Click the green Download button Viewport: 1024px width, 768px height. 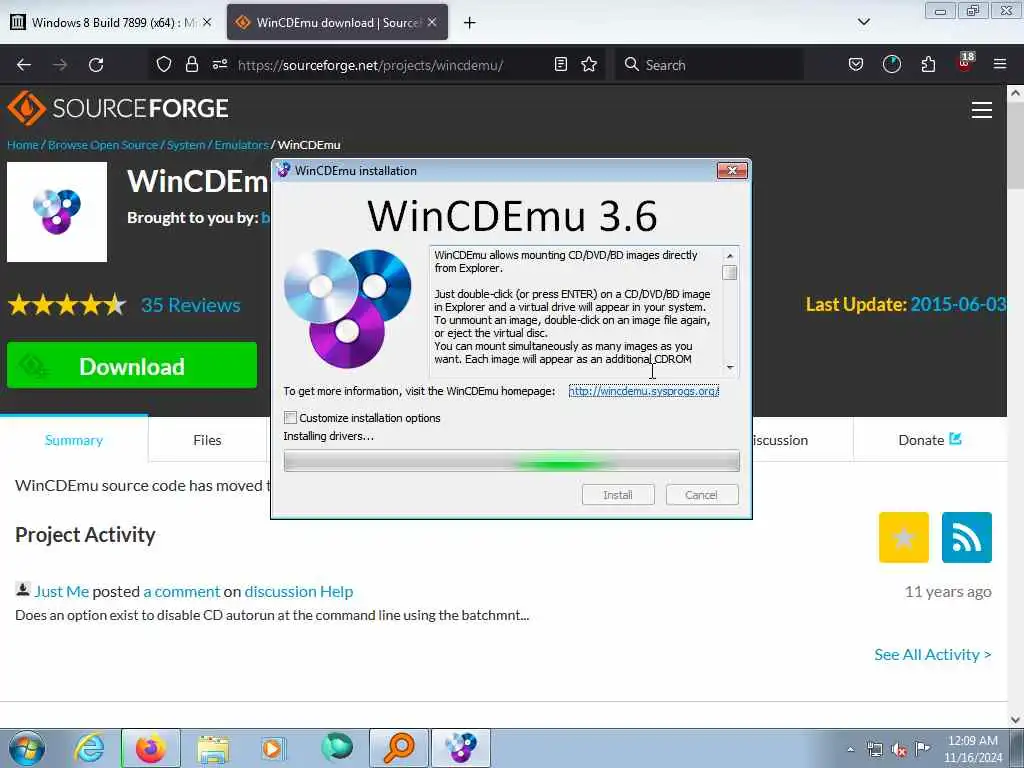[132, 366]
